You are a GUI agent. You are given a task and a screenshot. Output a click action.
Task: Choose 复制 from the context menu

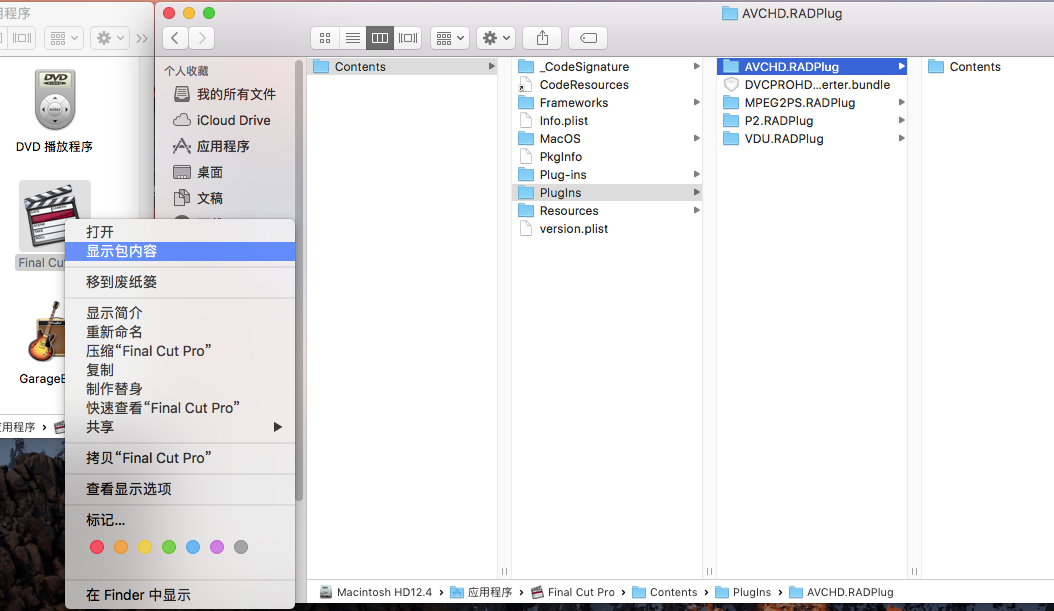[180, 370]
